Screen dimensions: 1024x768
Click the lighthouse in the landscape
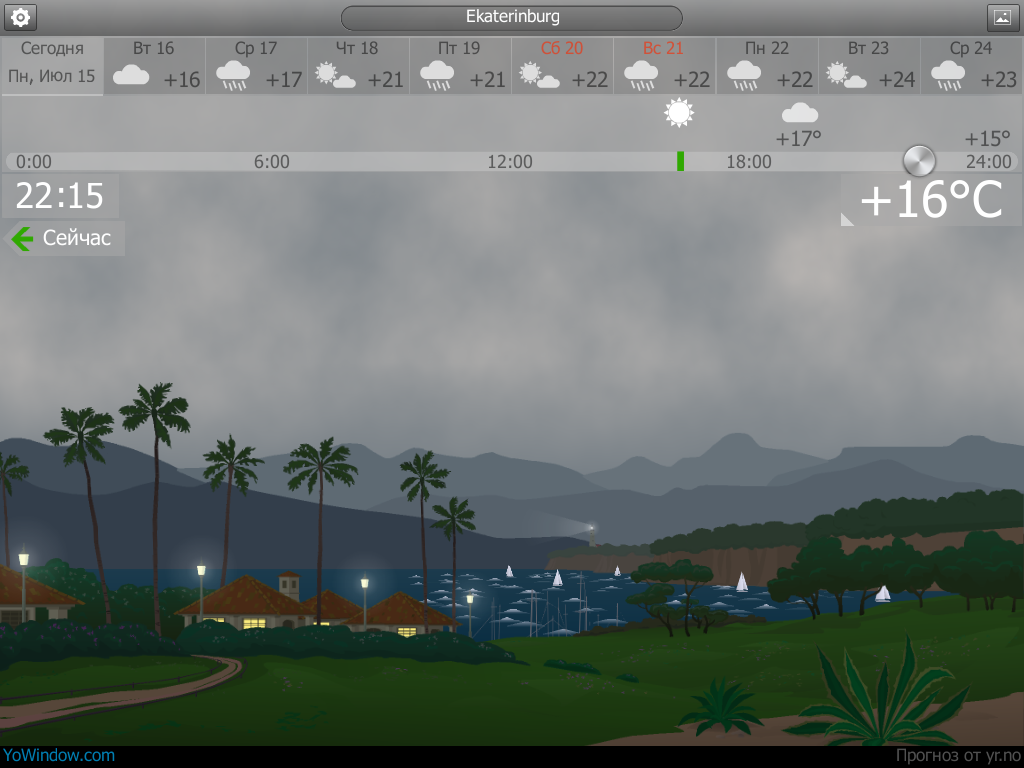pyautogui.click(x=592, y=535)
